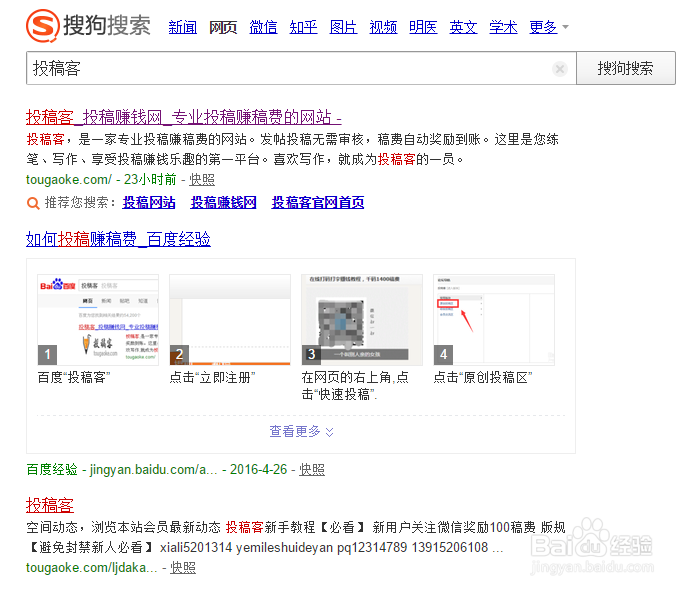Click suggested search 投稿客官网首页

318,203
